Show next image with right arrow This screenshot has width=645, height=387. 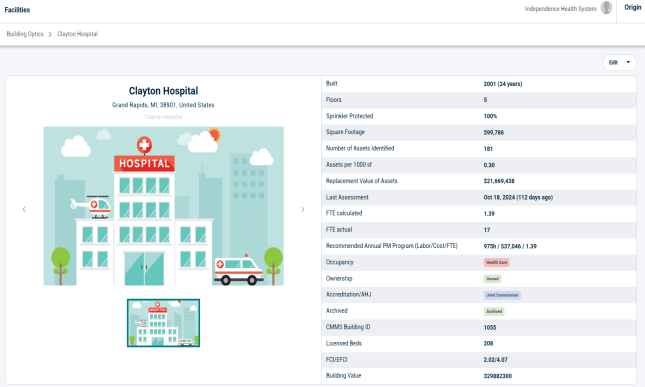[x=303, y=209]
